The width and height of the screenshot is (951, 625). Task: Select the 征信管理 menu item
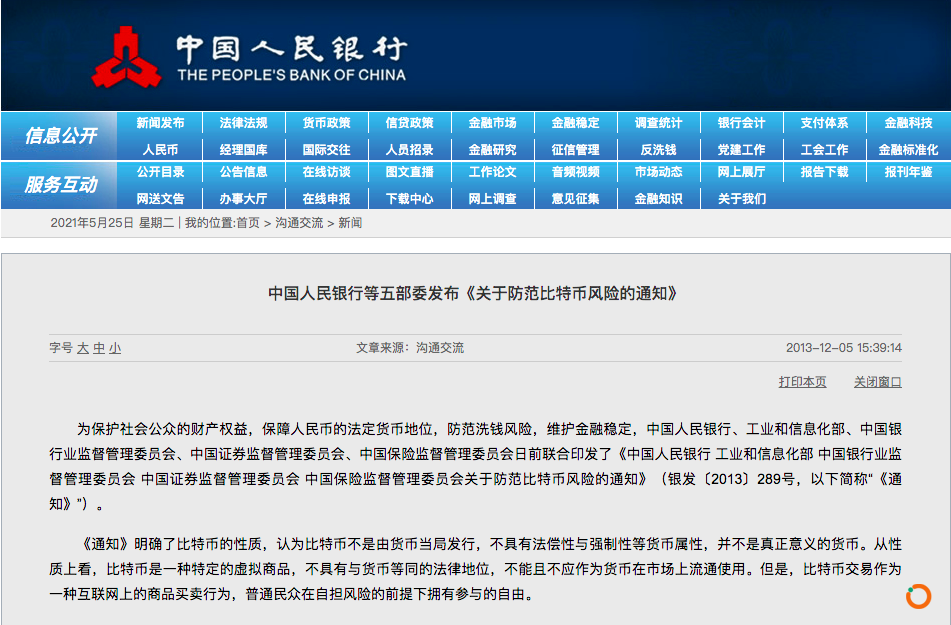576,150
